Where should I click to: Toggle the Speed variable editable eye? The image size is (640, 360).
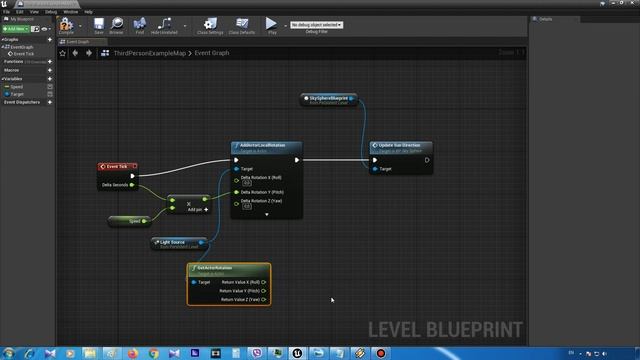(50, 87)
